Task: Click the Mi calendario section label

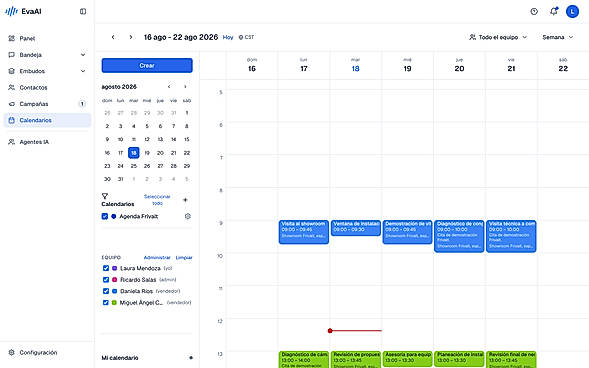Action: (120, 358)
